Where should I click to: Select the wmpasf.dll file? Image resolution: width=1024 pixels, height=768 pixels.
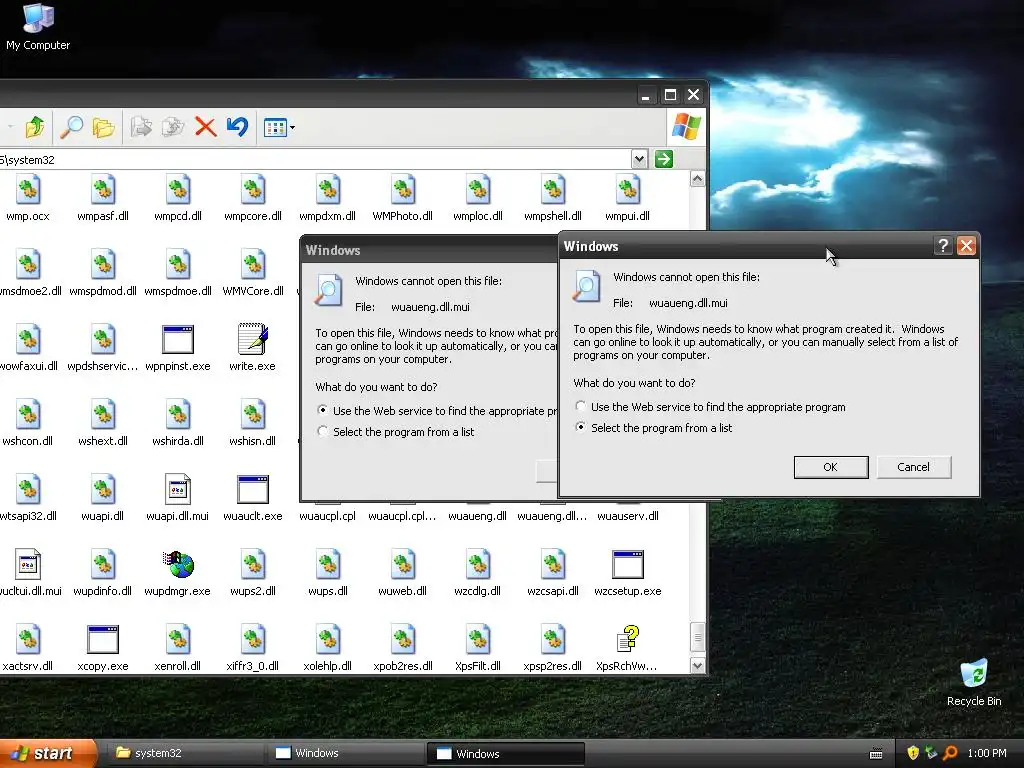coord(103,199)
